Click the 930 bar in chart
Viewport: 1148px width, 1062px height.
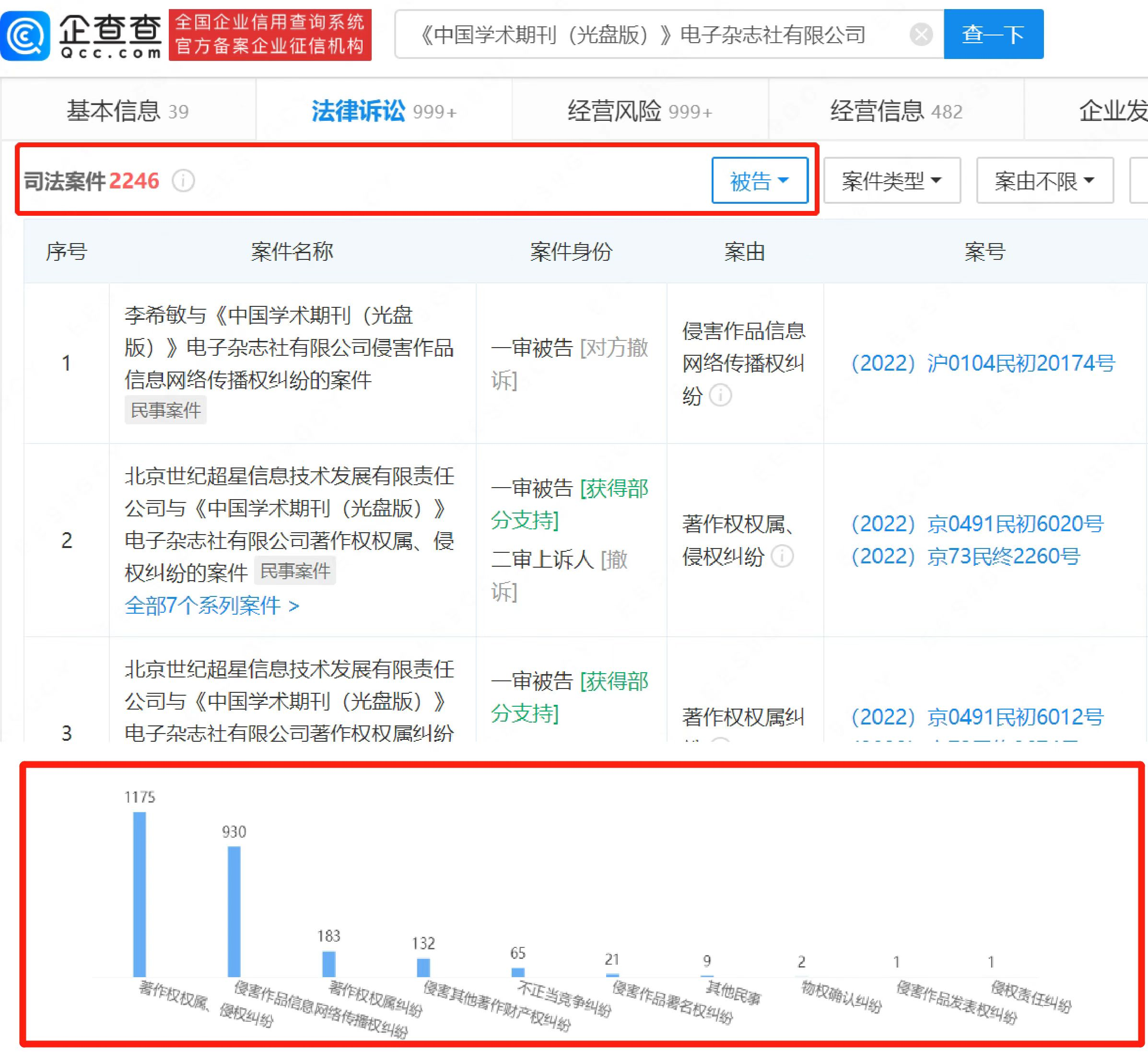tap(234, 911)
